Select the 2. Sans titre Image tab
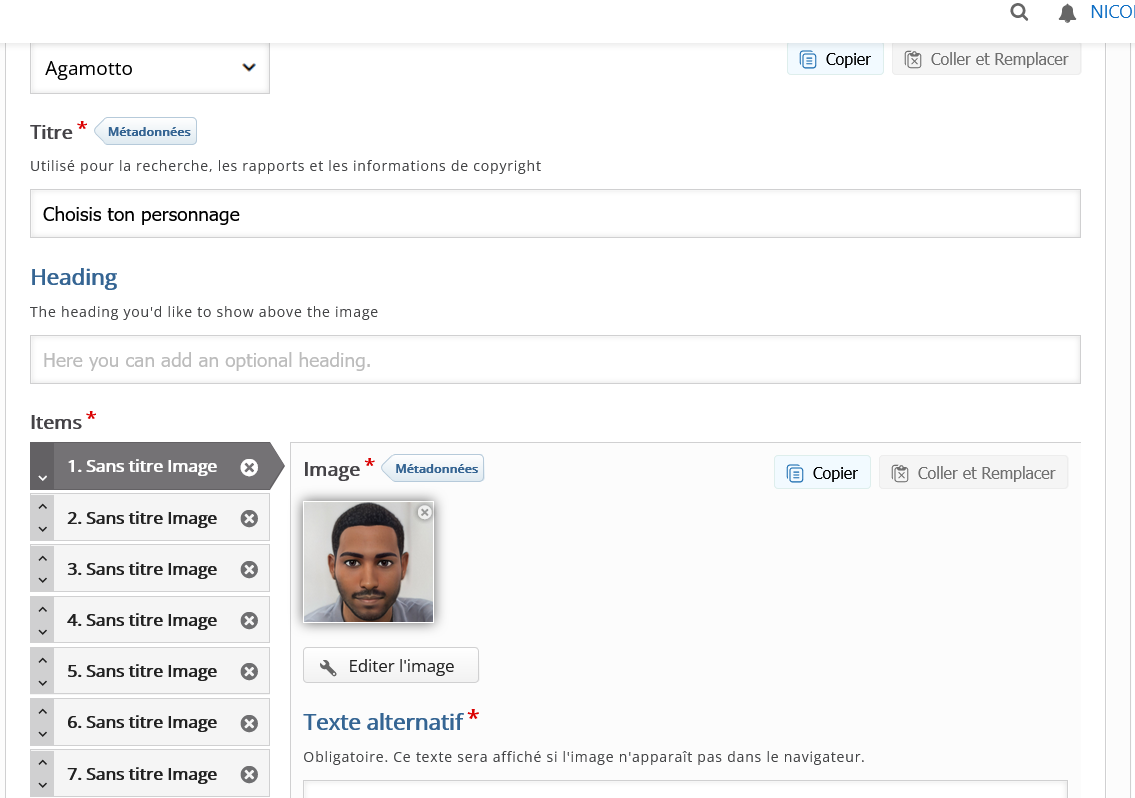Screen dimensions: 1135x798 [142, 518]
